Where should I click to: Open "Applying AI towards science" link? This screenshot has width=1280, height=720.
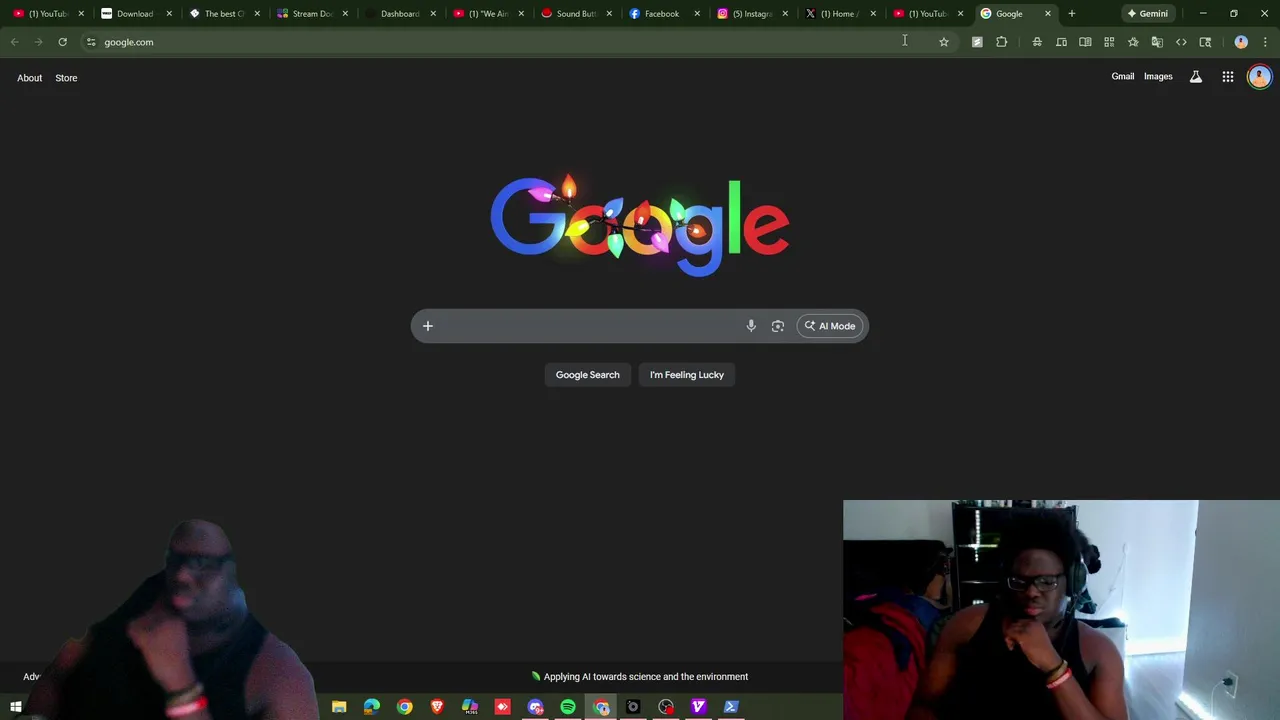(x=640, y=677)
